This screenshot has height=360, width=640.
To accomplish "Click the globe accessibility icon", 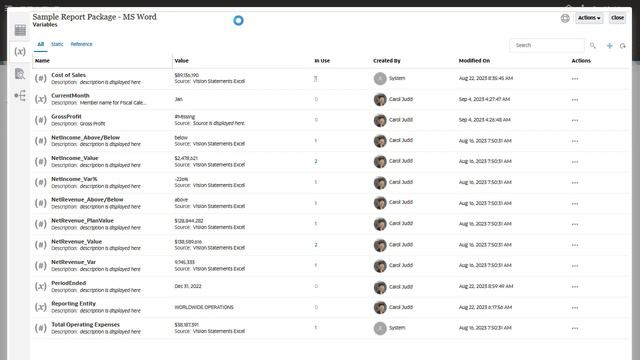I will tap(565, 18).
